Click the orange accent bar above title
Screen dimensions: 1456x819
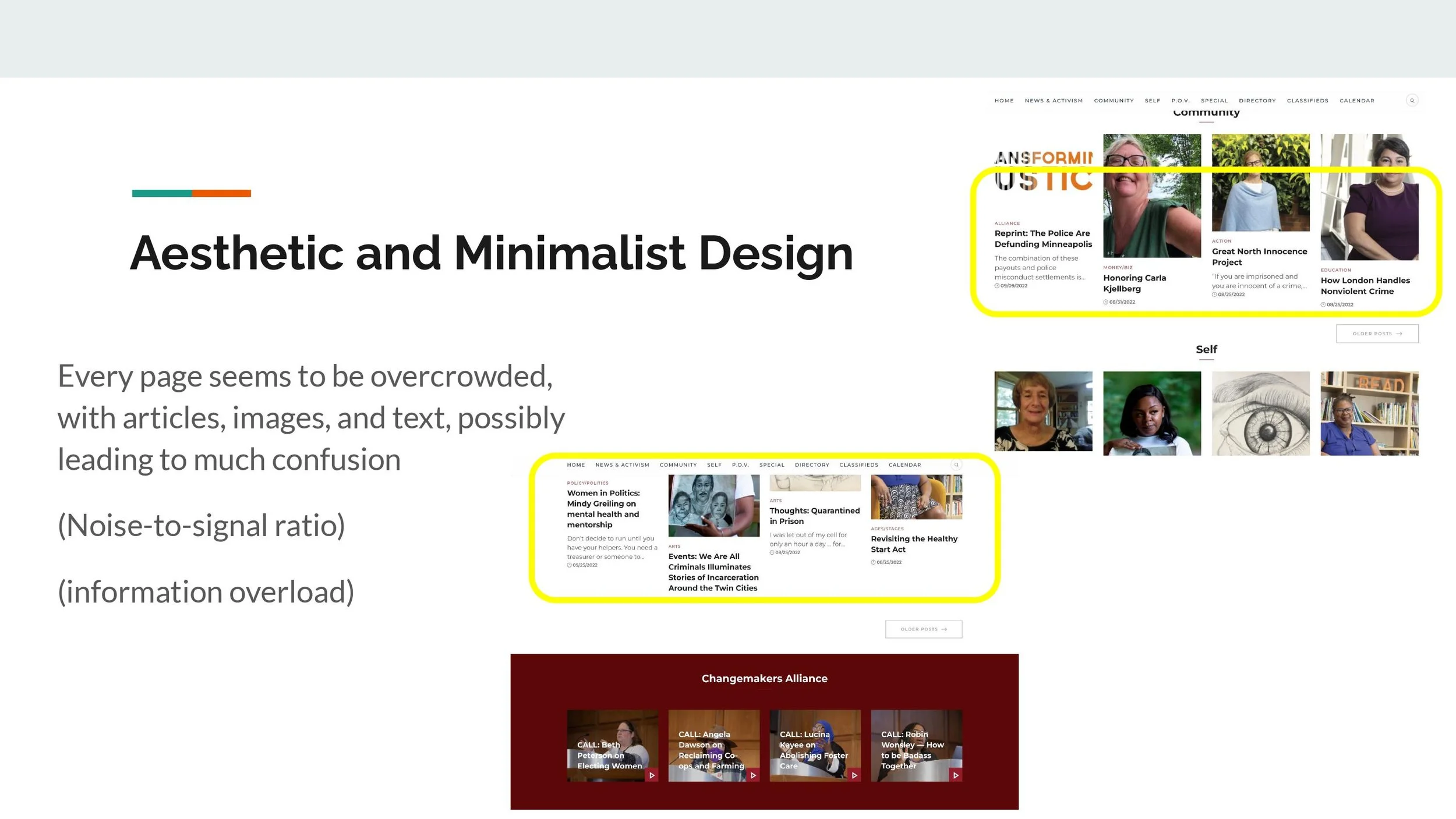click(221, 193)
